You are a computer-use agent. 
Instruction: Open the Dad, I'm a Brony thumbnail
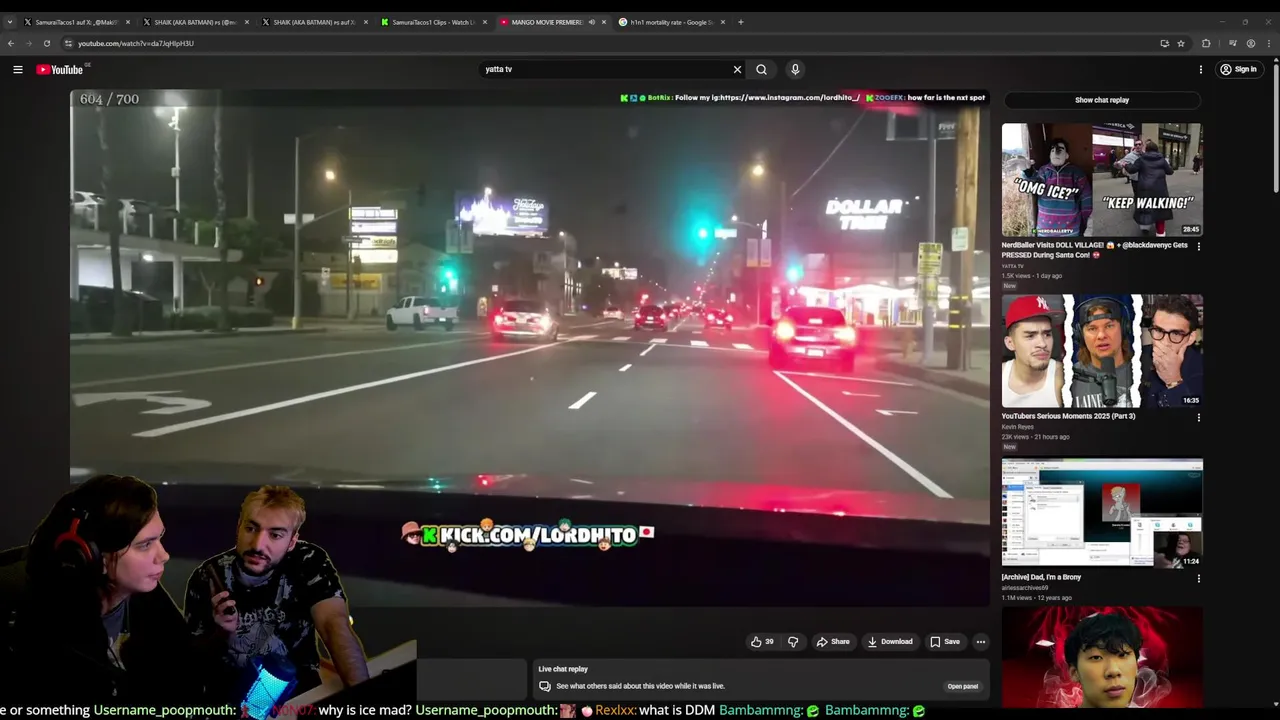1102,513
